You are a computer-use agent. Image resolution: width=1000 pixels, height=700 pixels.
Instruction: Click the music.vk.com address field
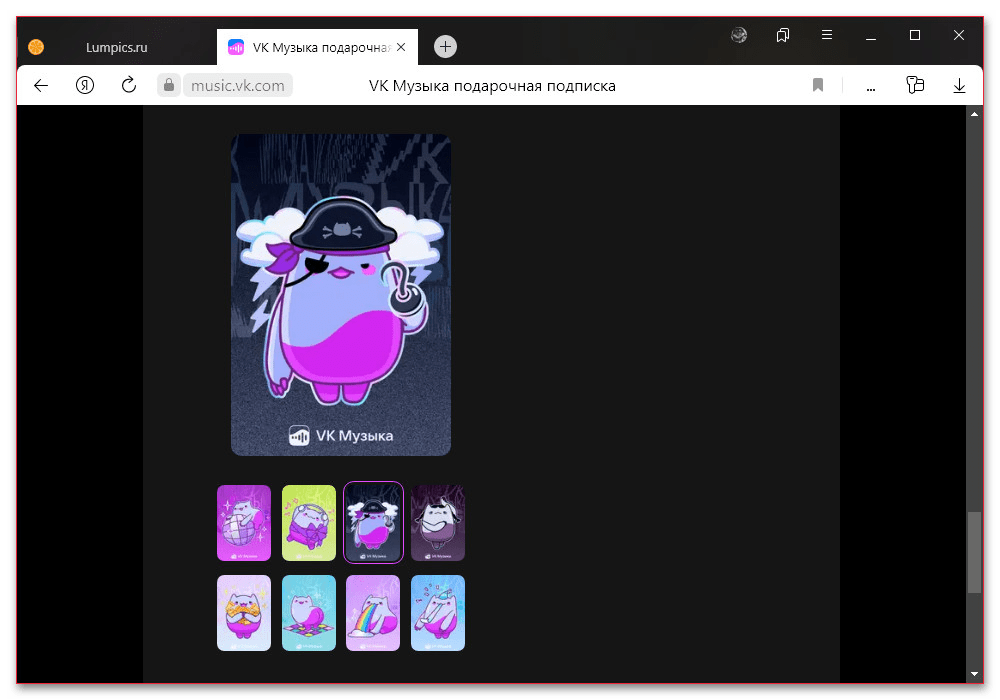[x=238, y=85]
